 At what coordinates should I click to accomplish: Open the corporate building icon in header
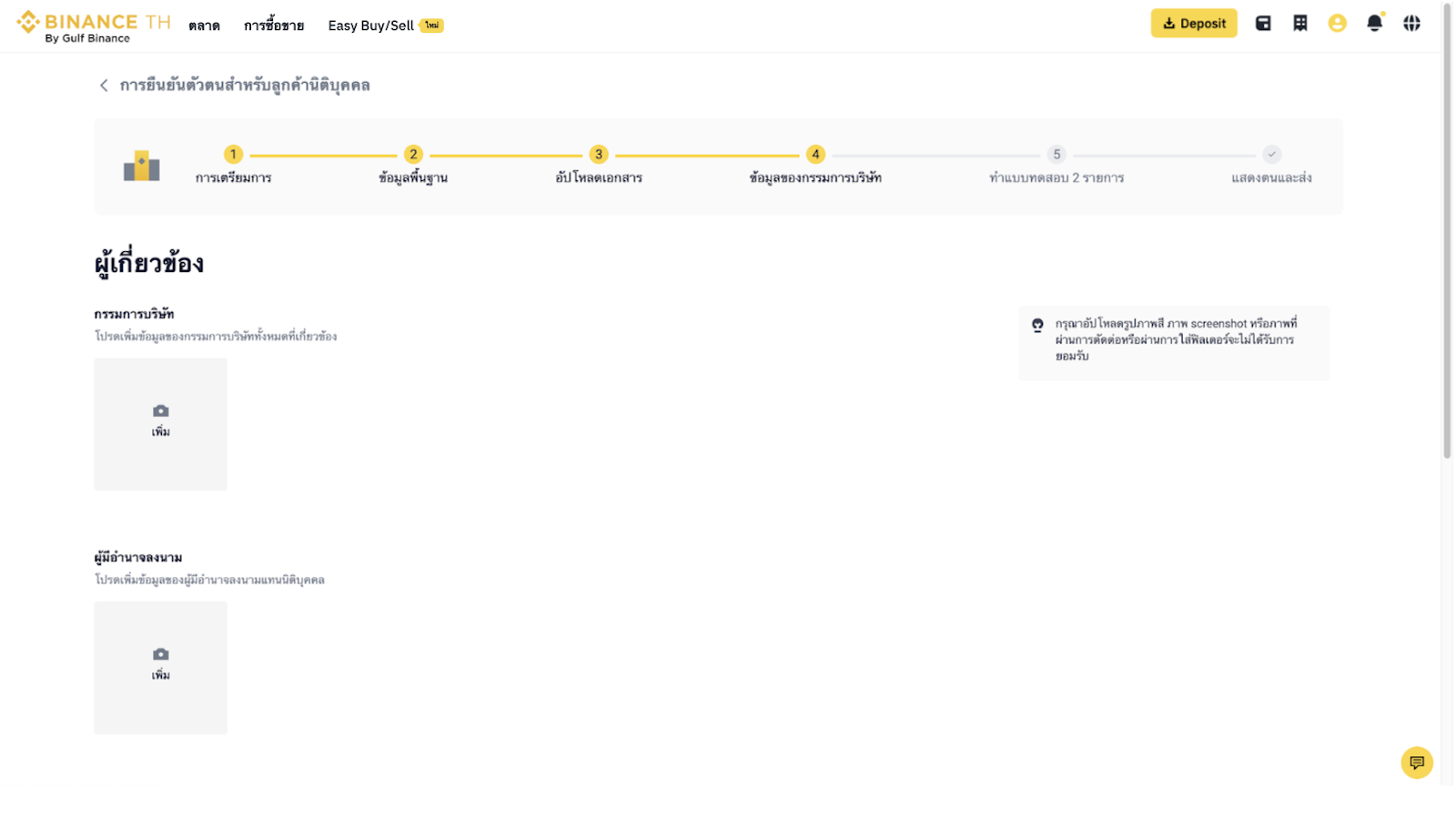coord(1300,24)
